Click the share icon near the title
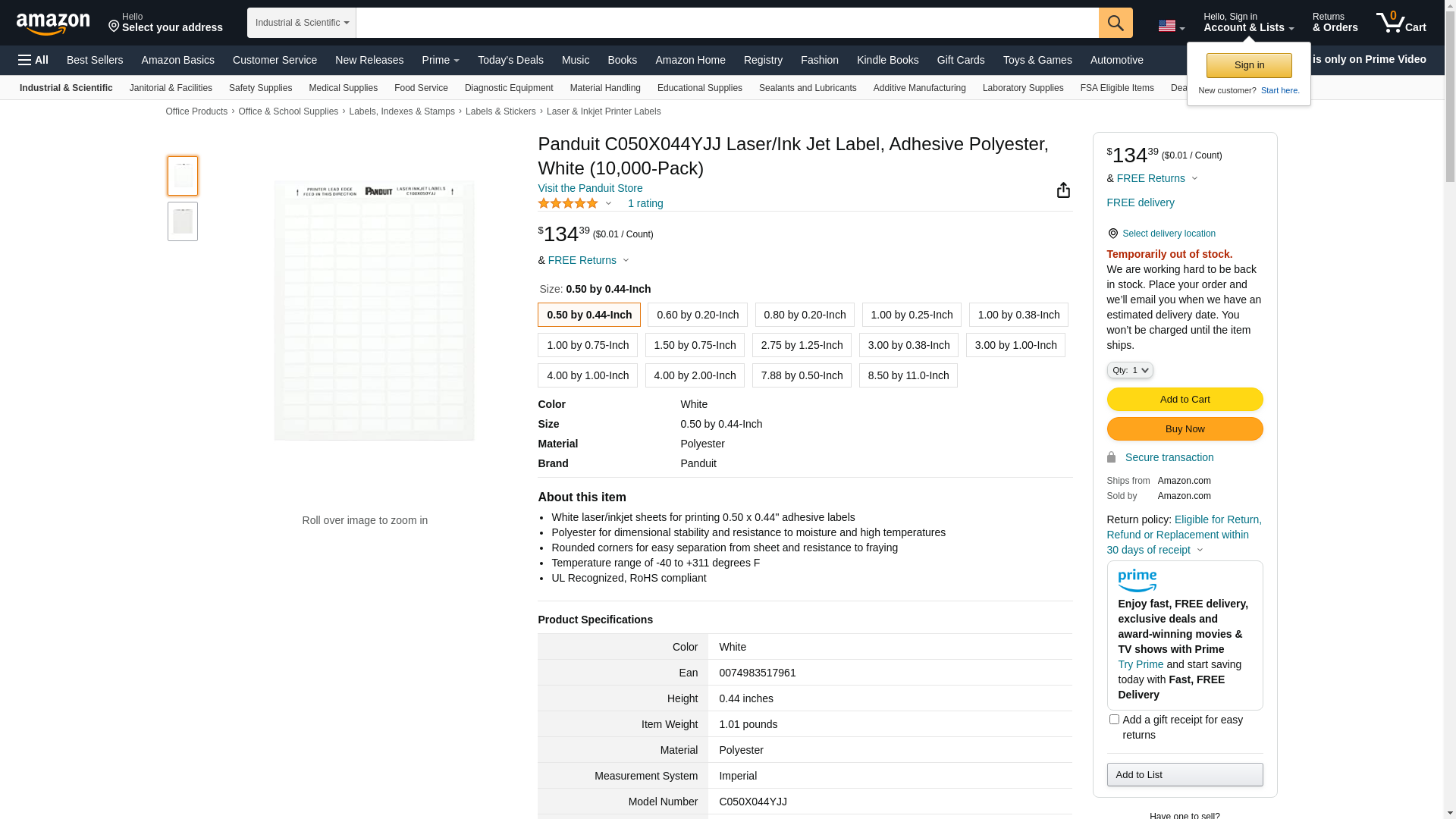 (x=1063, y=190)
